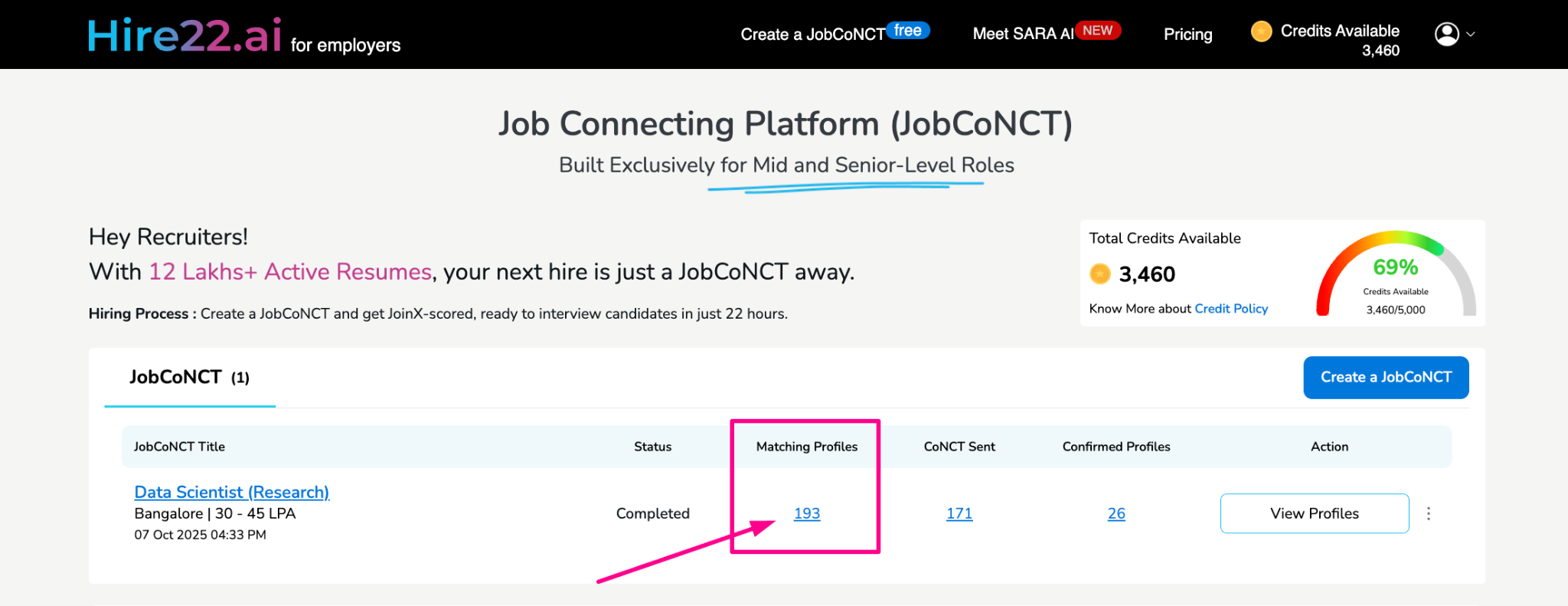
Task: Open the Credit Policy link
Action: pos(1230,309)
